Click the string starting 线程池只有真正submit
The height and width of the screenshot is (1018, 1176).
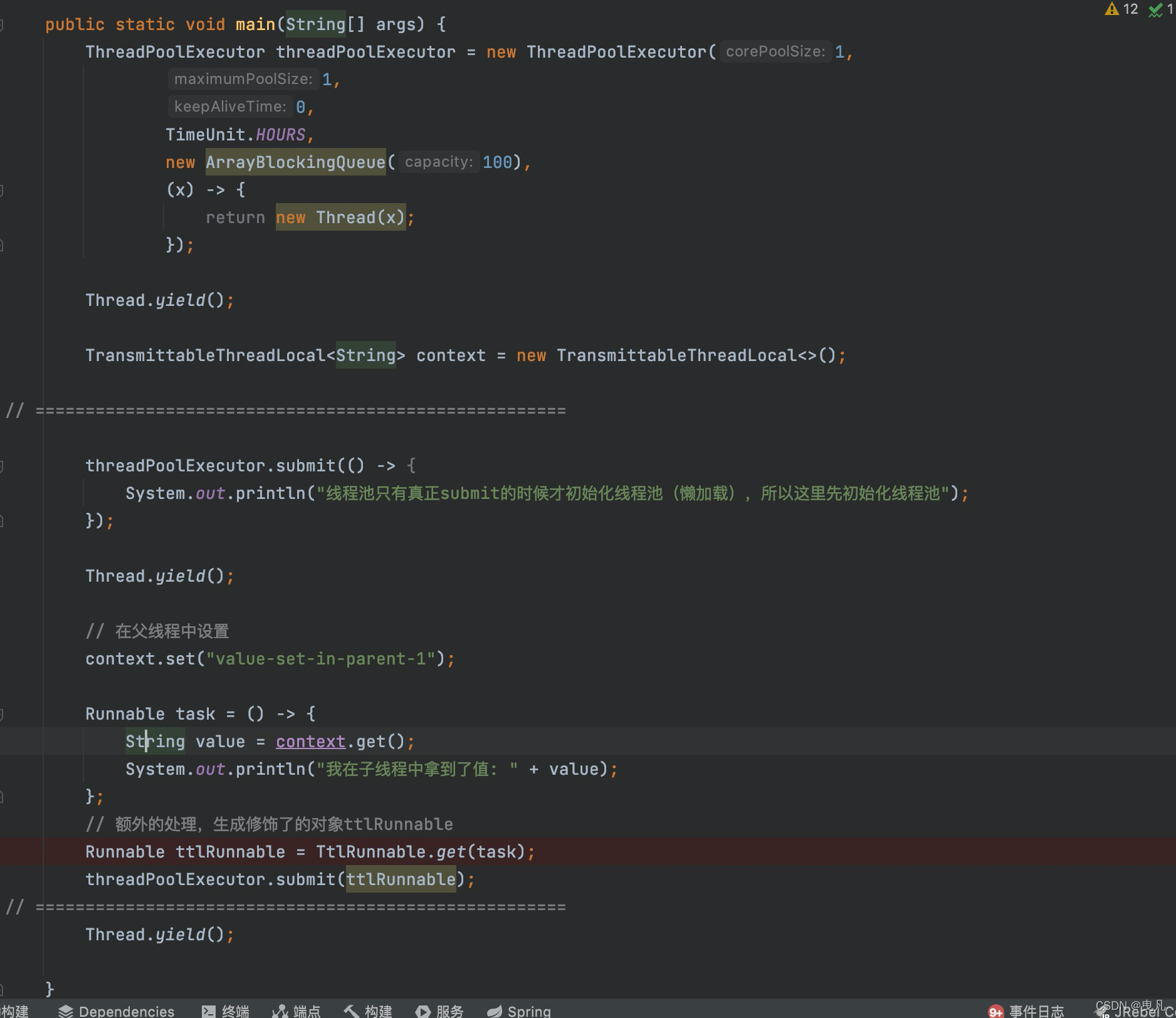click(x=633, y=493)
